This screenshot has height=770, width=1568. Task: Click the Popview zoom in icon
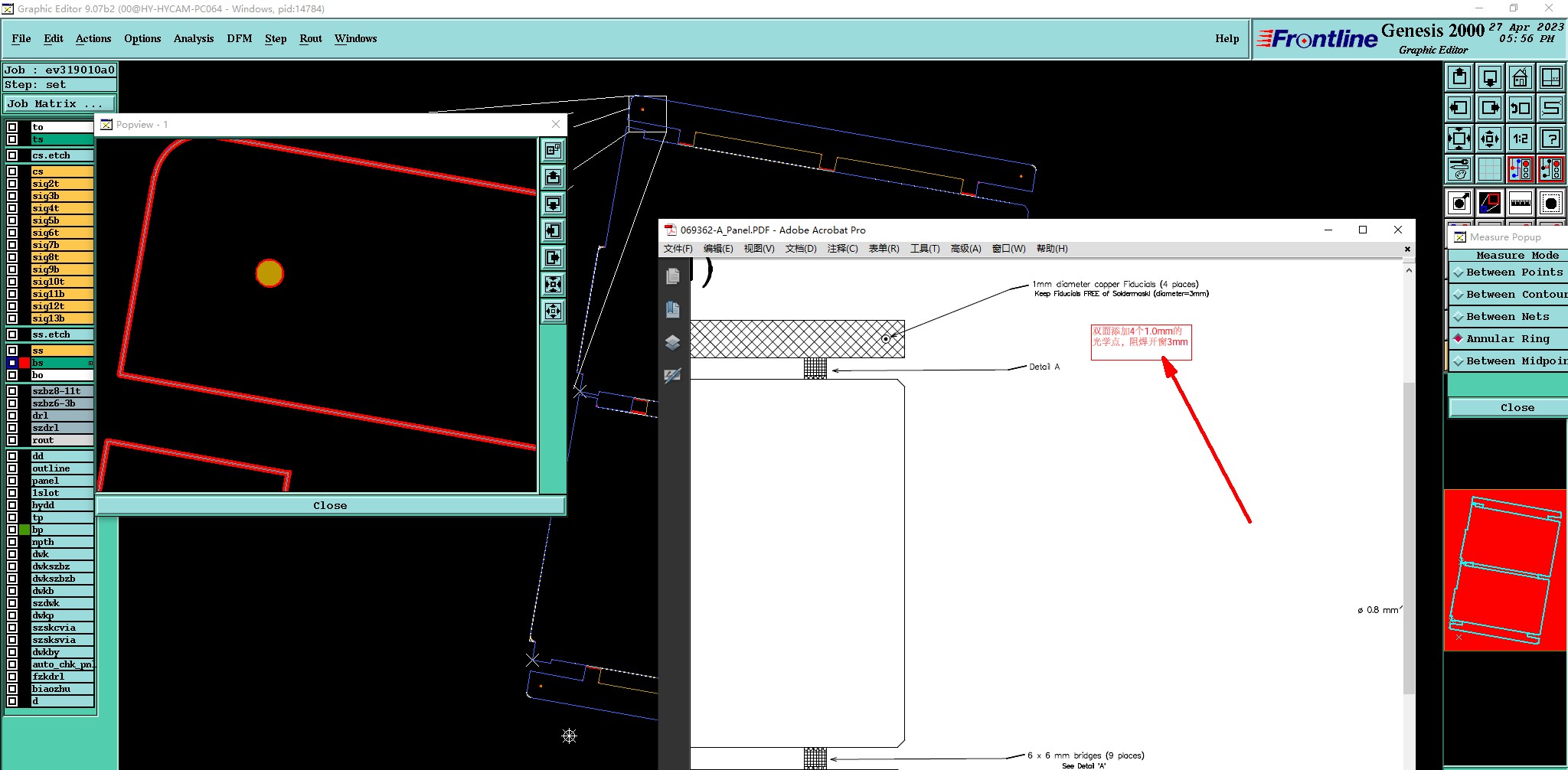click(x=553, y=285)
